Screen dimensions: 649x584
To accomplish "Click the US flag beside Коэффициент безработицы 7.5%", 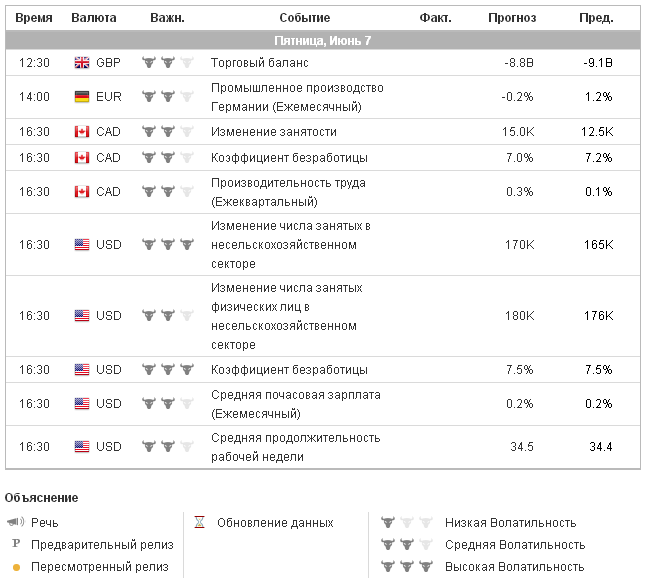I will coord(82,370).
